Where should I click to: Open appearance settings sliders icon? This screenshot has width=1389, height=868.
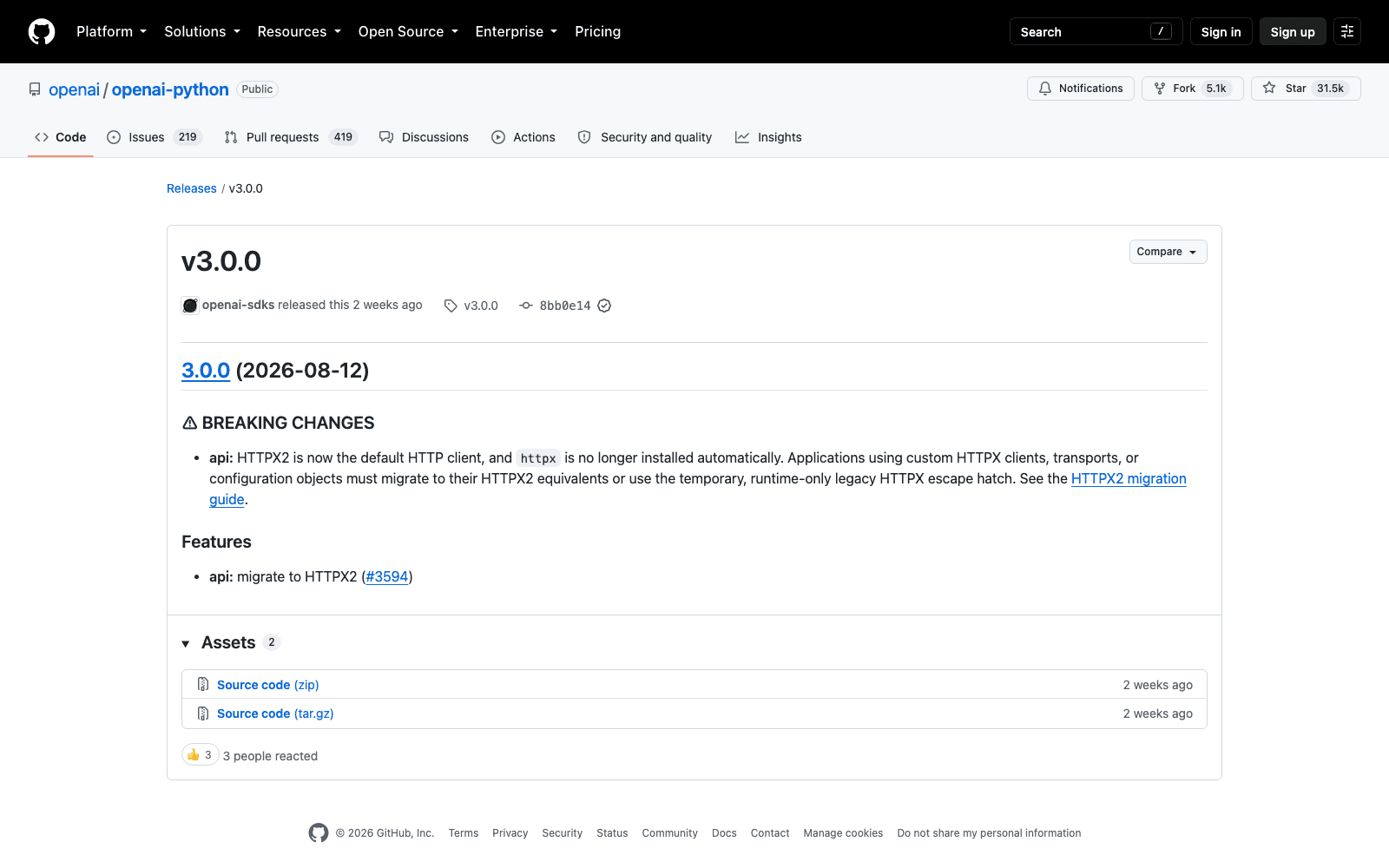pos(1347,31)
